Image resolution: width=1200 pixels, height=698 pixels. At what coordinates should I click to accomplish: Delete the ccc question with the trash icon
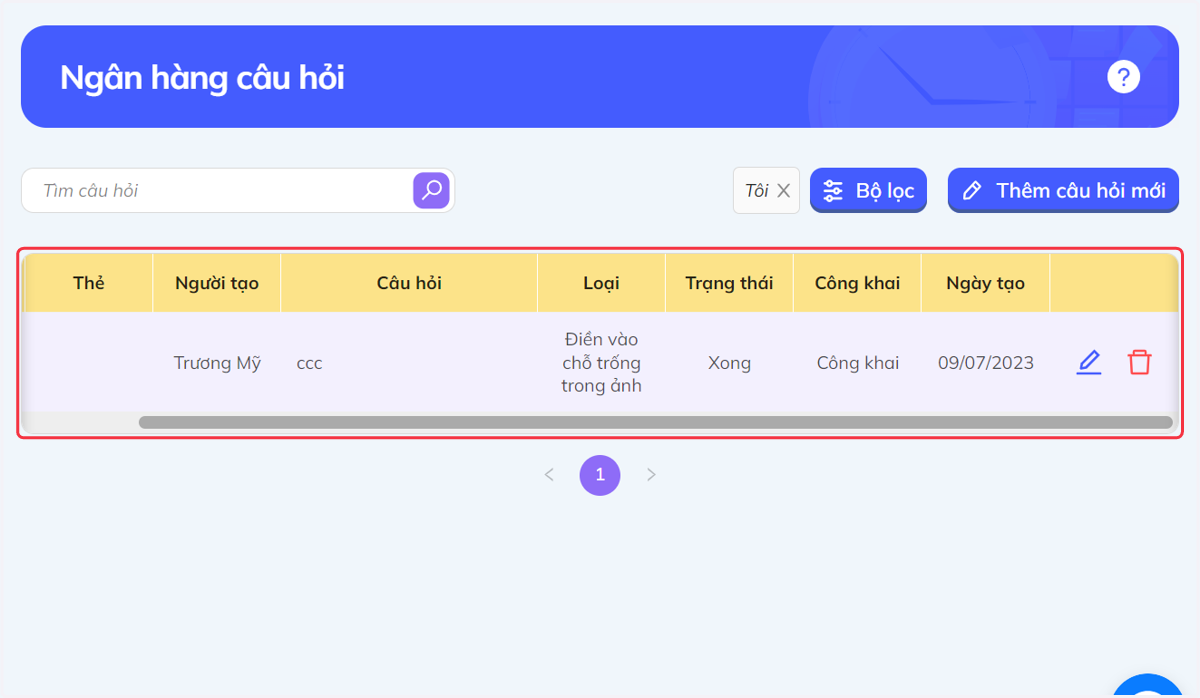[1139, 362]
